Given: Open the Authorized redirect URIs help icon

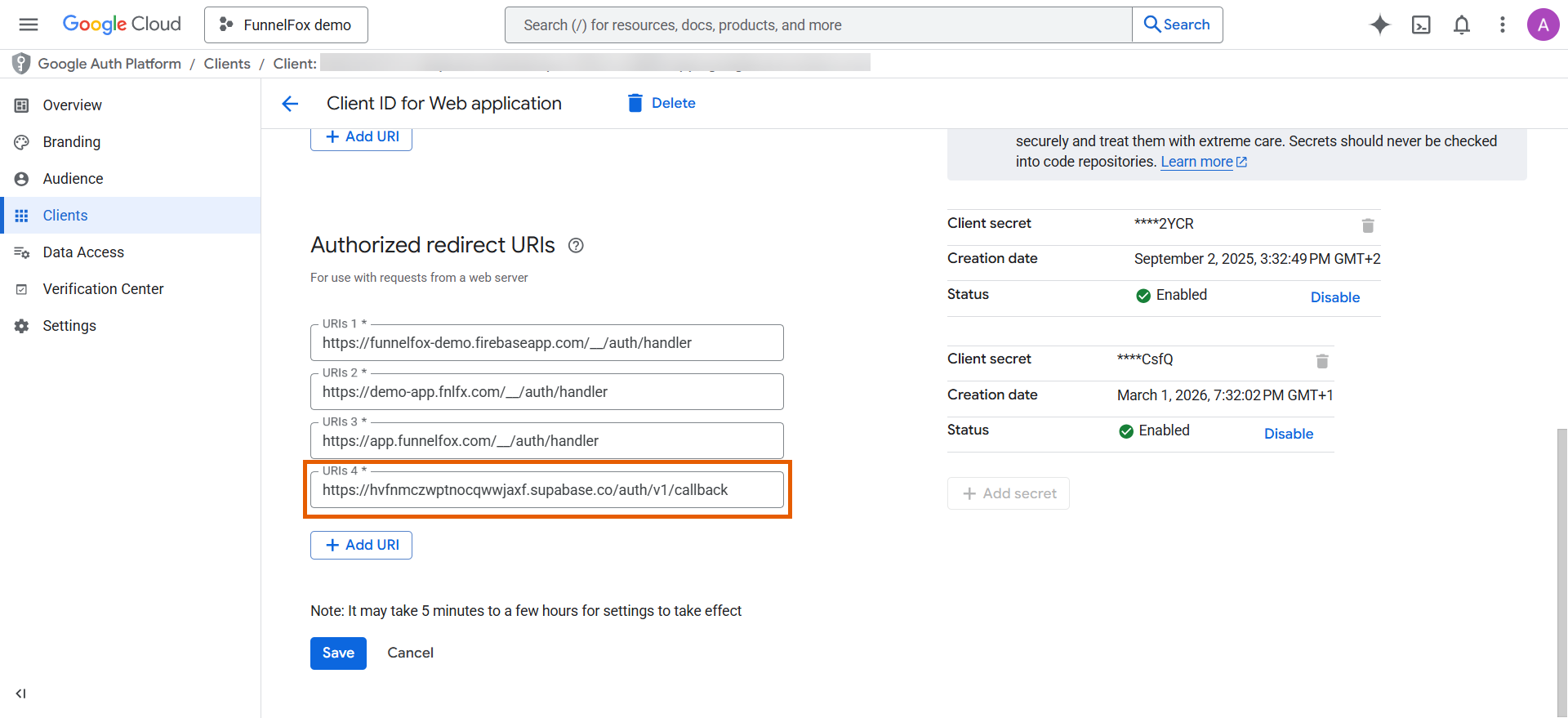Looking at the screenshot, I should [x=576, y=245].
